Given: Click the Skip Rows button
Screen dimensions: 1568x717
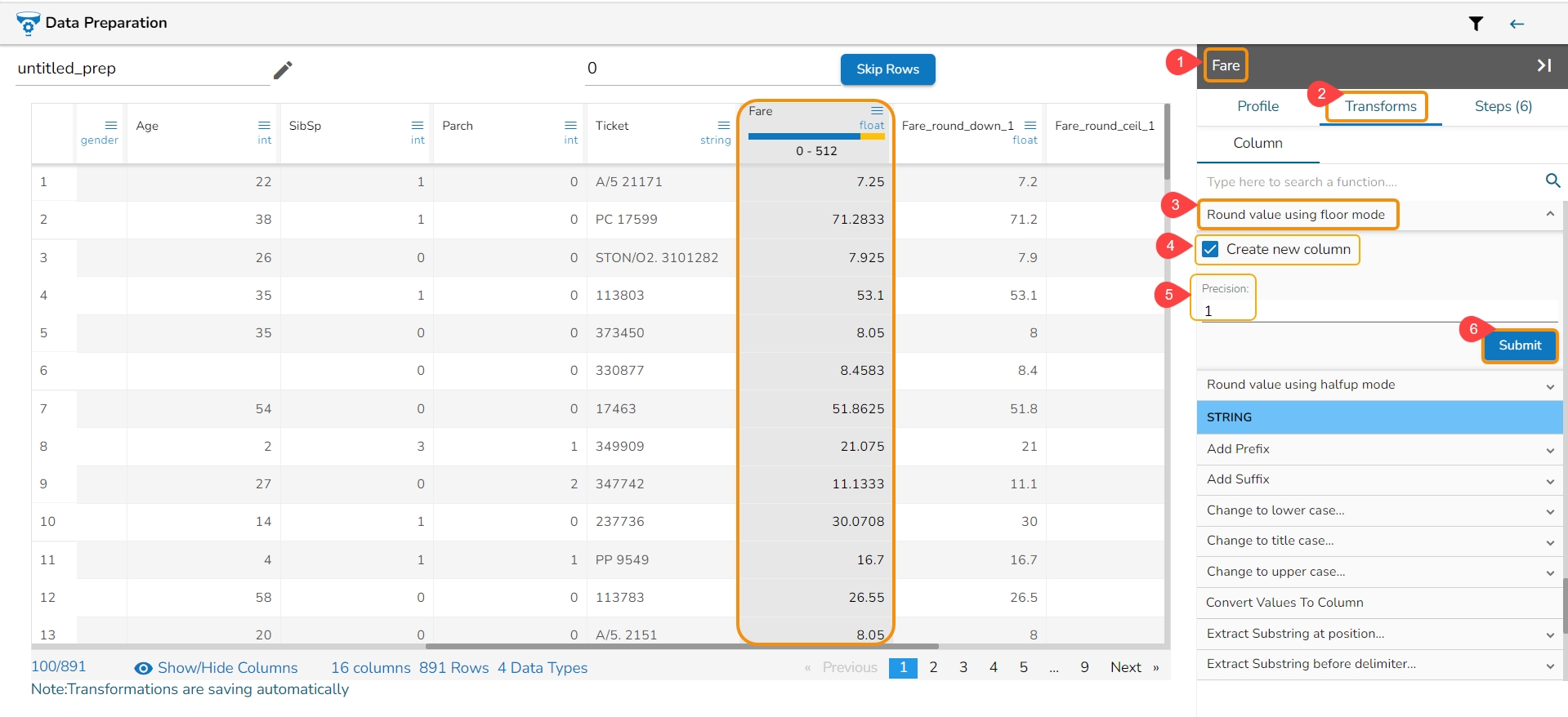Looking at the screenshot, I should tap(887, 69).
